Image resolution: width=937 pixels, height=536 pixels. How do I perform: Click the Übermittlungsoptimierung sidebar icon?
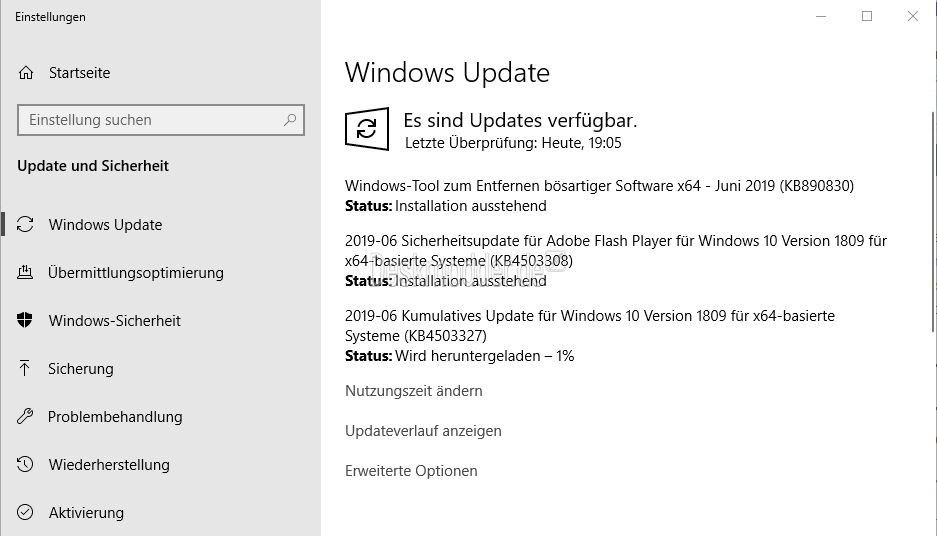[25, 272]
